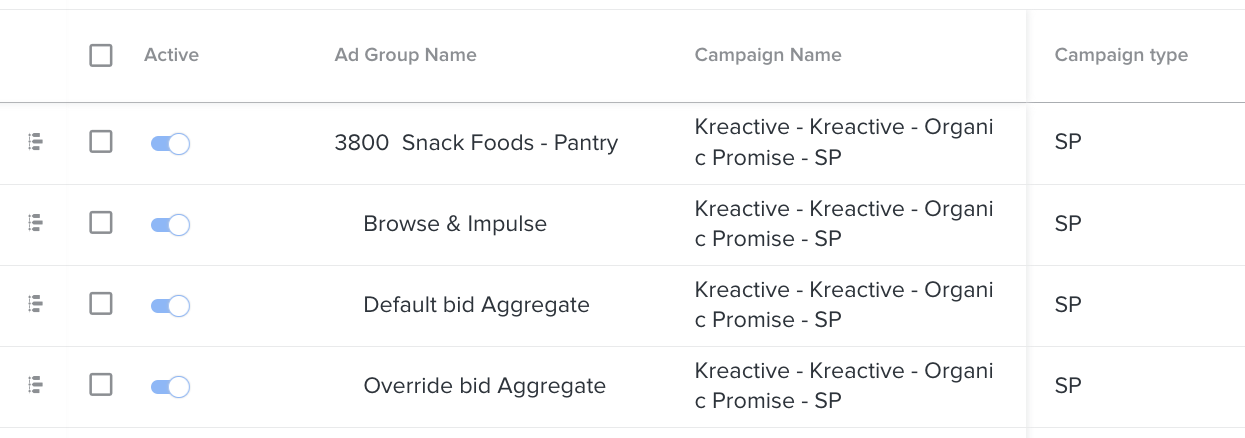This screenshot has width=1245, height=438.
Task: Open the Override bid Aggregate ad group
Action: pyautogui.click(x=484, y=385)
